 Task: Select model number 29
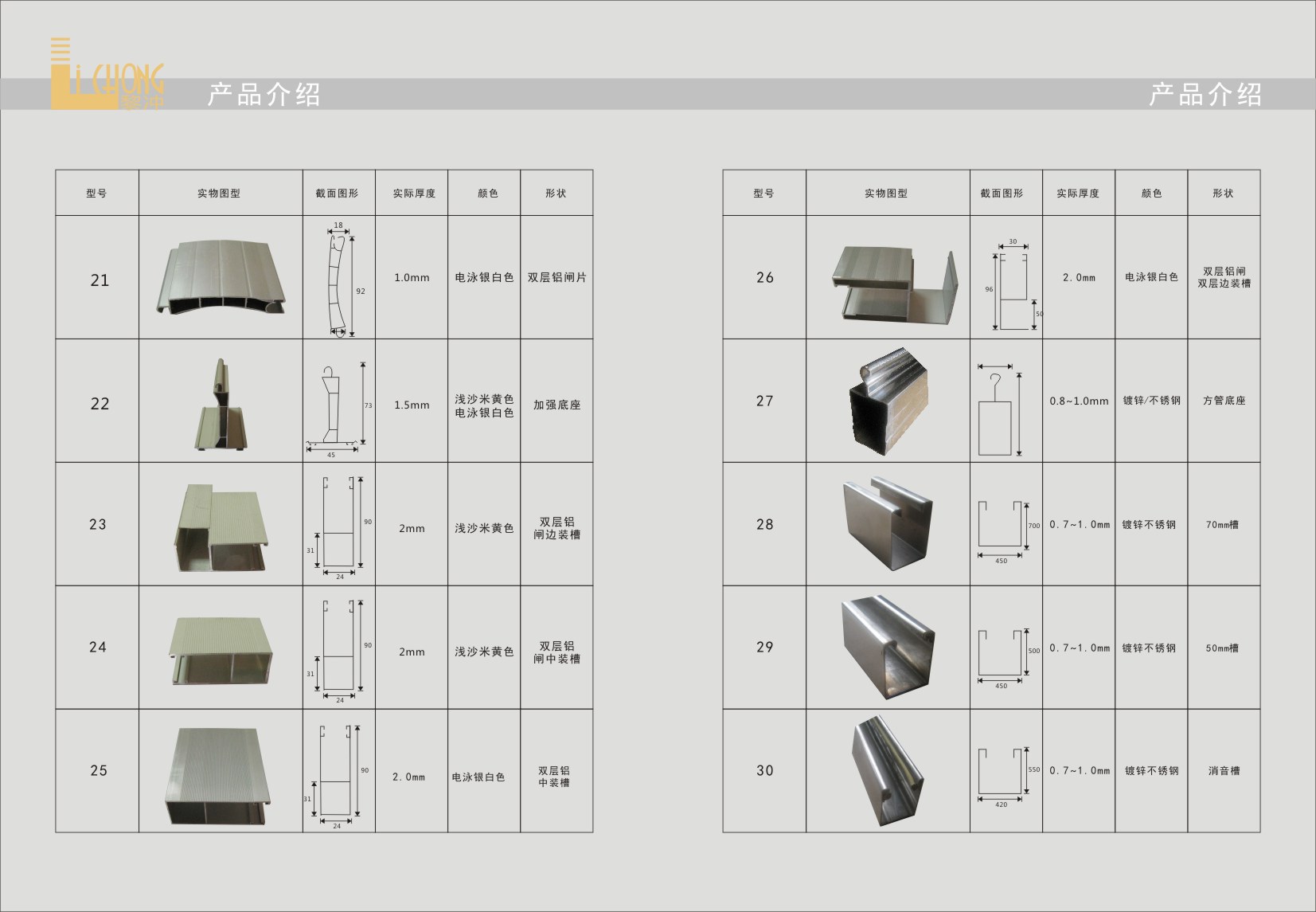[x=765, y=647]
